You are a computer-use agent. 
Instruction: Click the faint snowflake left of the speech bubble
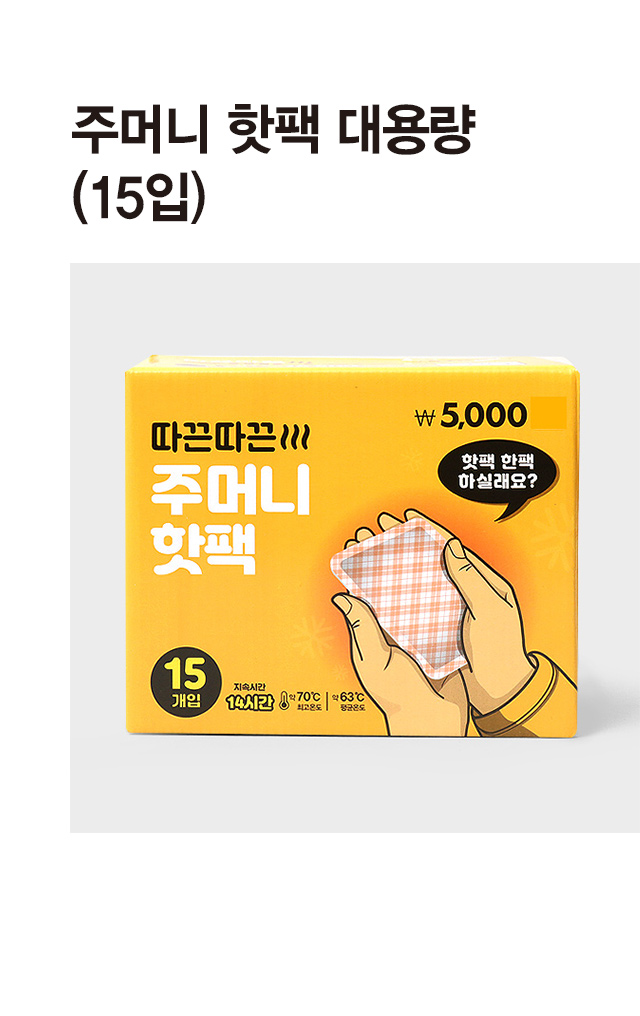pyautogui.click(x=410, y=459)
